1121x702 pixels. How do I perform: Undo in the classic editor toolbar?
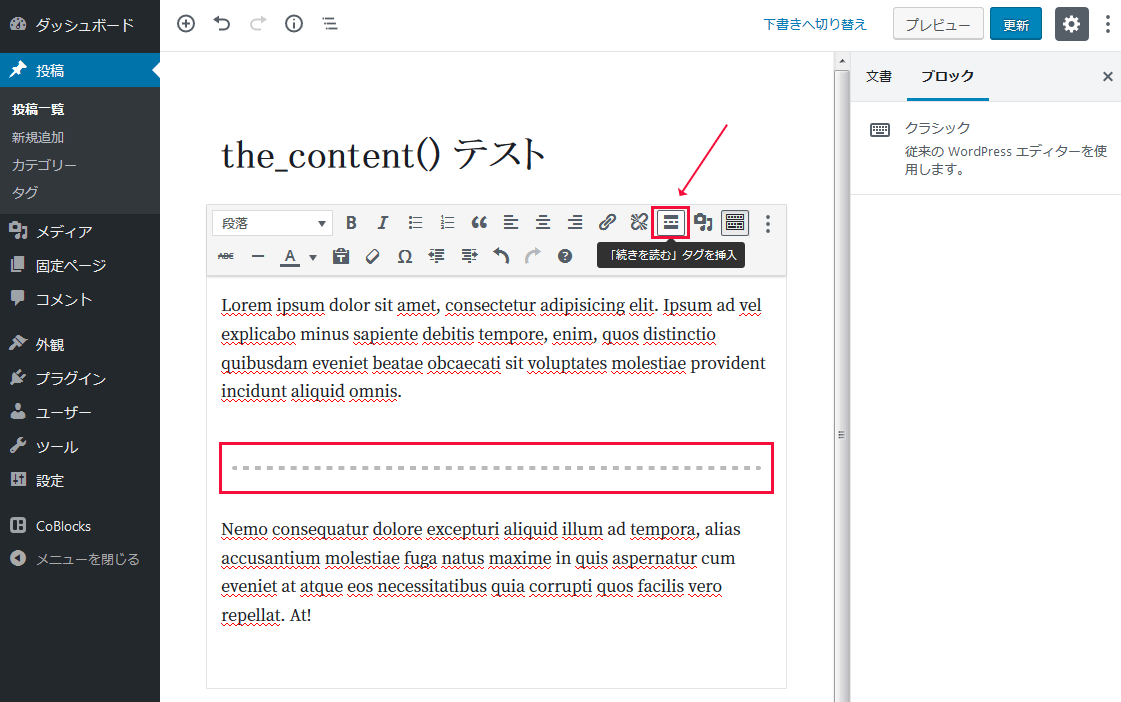(501, 256)
